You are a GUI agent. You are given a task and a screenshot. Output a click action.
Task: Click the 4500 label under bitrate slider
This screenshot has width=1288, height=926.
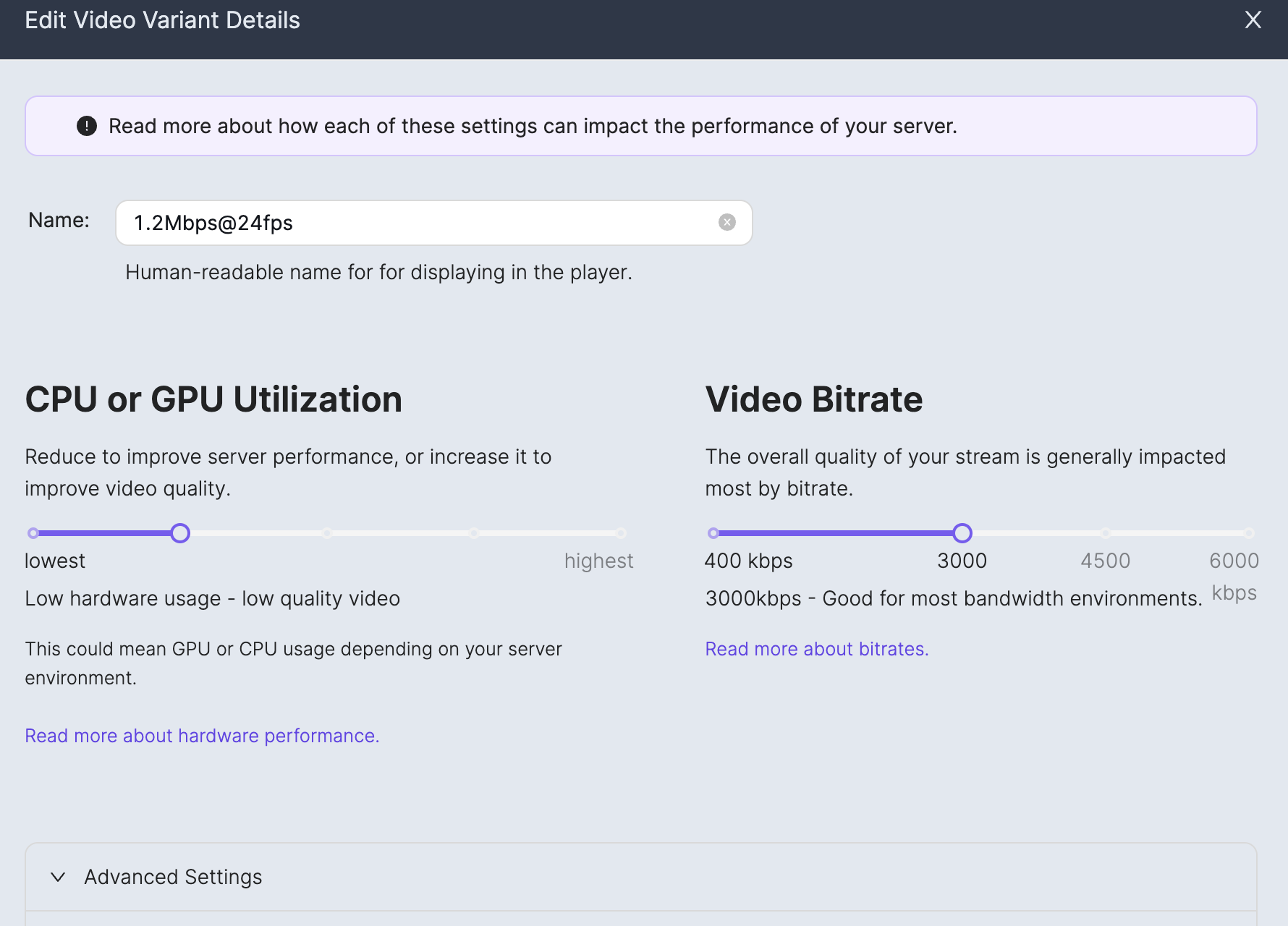(1105, 561)
